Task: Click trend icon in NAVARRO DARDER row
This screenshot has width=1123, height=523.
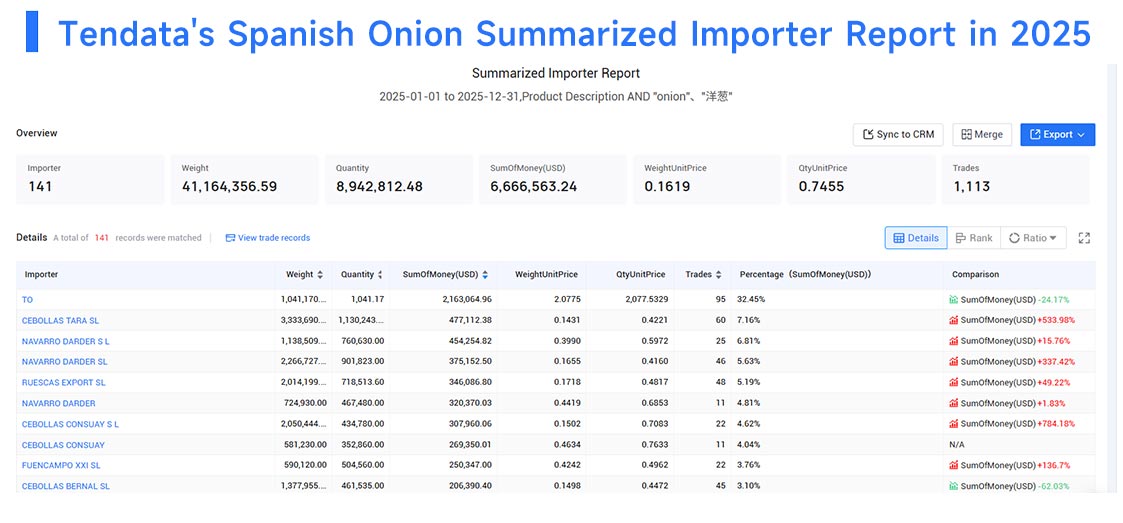Action: click(x=953, y=403)
